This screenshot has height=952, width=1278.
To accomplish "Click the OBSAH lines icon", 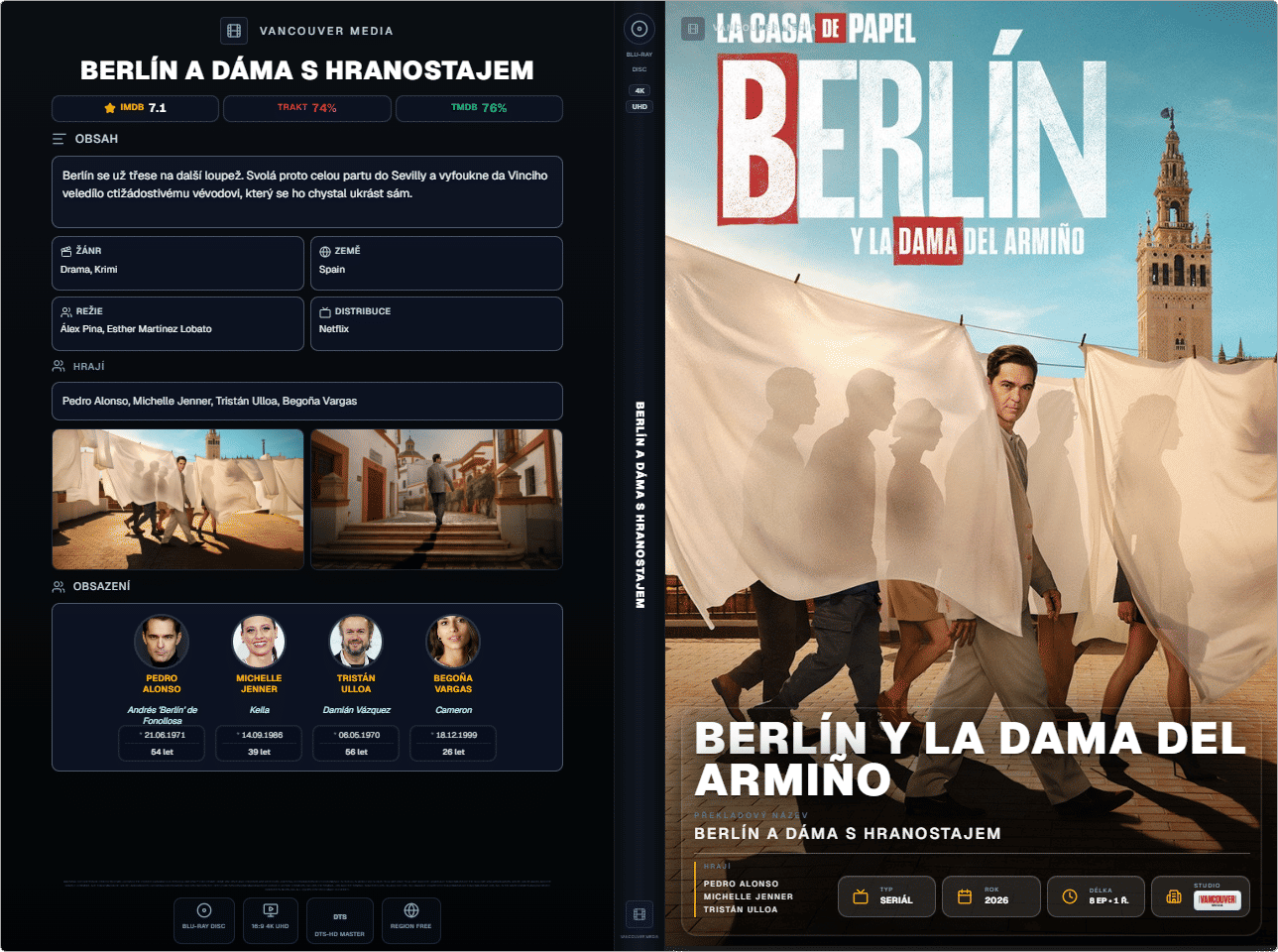I will pos(59,139).
